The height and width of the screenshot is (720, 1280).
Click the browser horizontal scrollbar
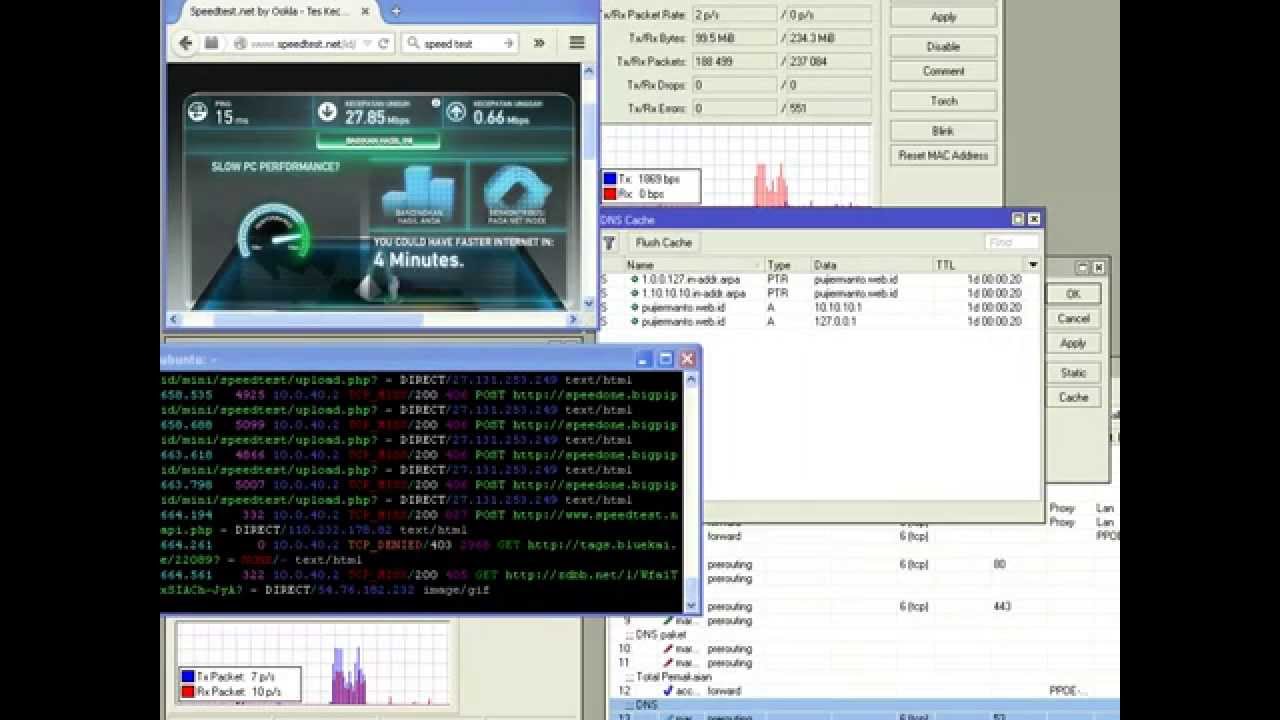point(374,319)
